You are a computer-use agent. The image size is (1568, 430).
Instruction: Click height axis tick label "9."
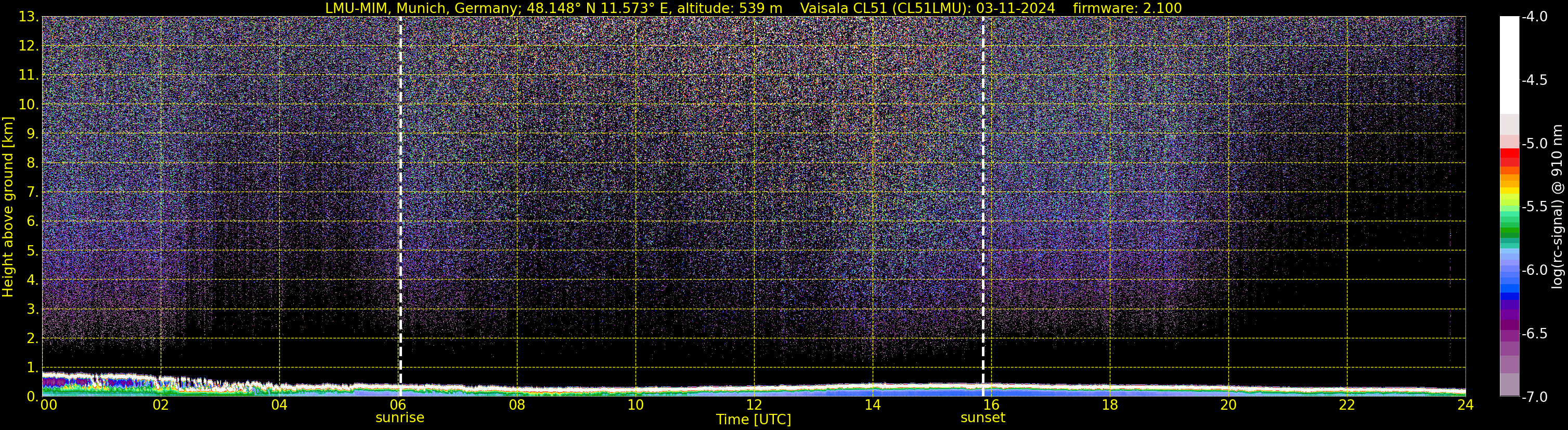pos(32,133)
